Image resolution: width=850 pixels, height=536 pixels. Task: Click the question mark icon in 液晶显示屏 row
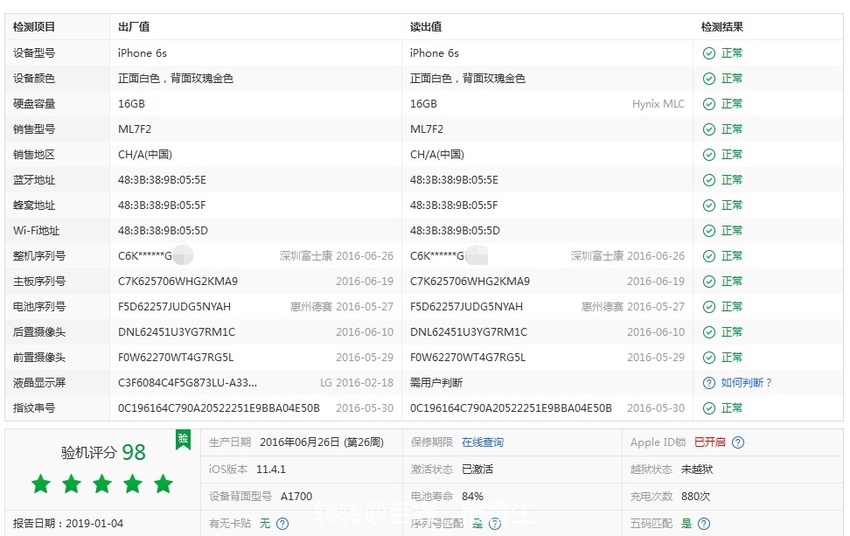click(x=709, y=383)
